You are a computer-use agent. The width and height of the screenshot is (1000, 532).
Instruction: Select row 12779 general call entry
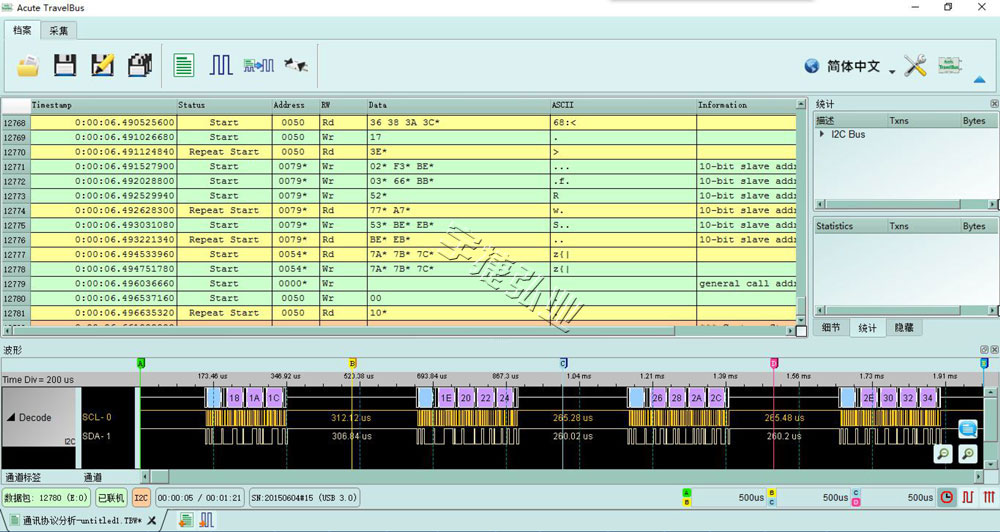coord(399,283)
